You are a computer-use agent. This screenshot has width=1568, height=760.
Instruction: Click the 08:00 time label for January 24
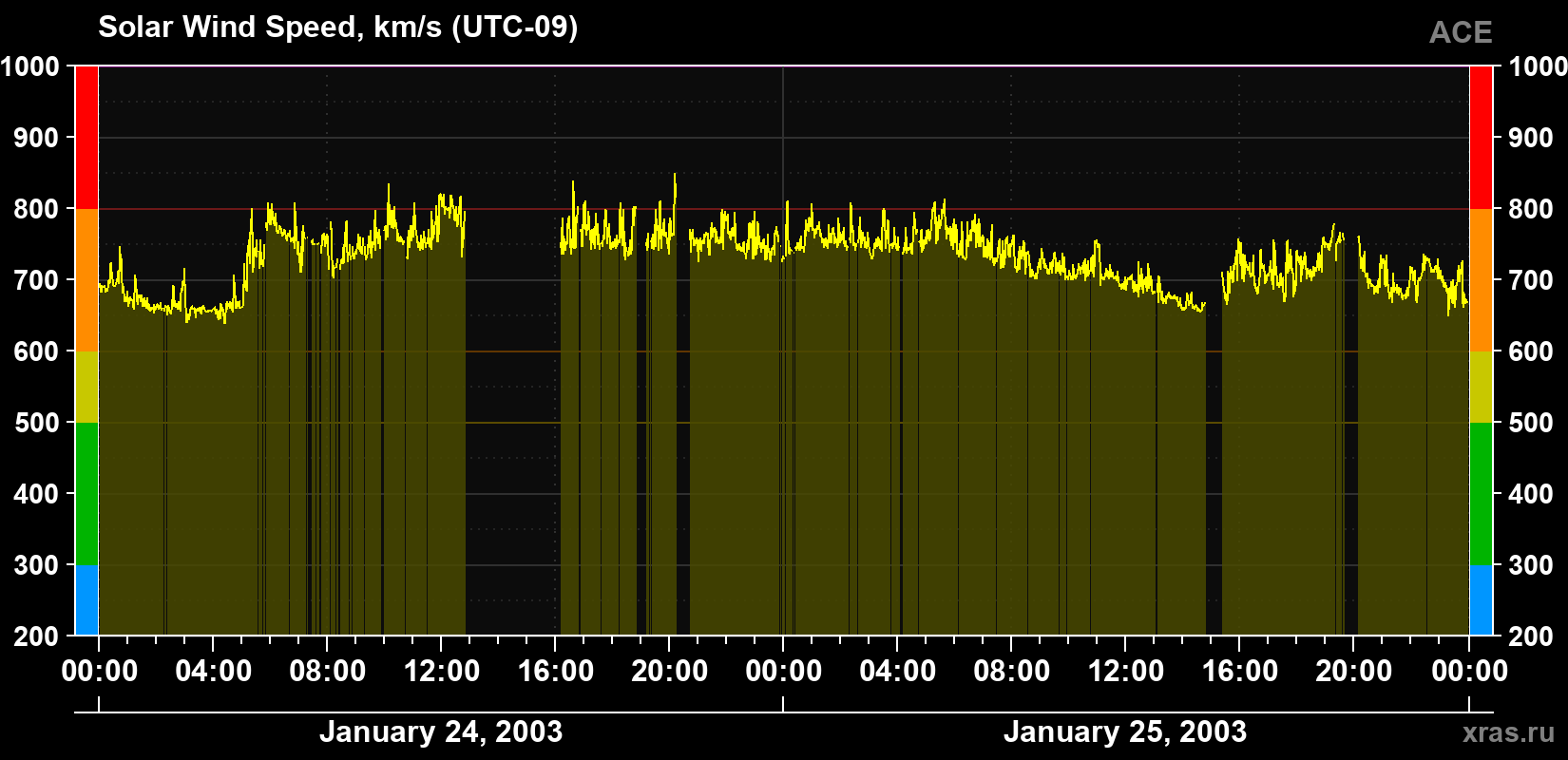[327, 672]
